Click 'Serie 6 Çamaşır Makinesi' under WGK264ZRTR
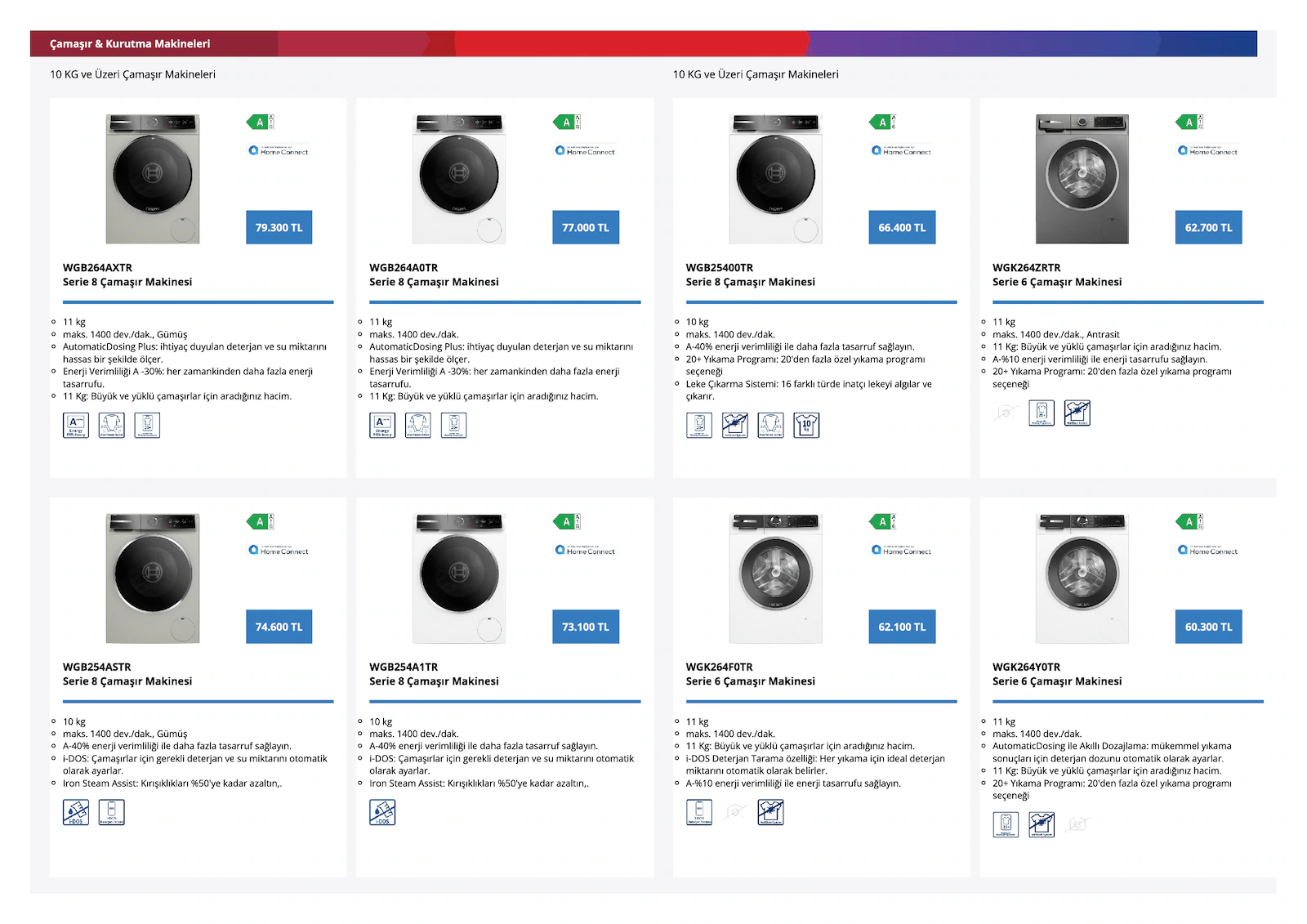Viewport: 1307px width, 924px height. tap(1057, 282)
